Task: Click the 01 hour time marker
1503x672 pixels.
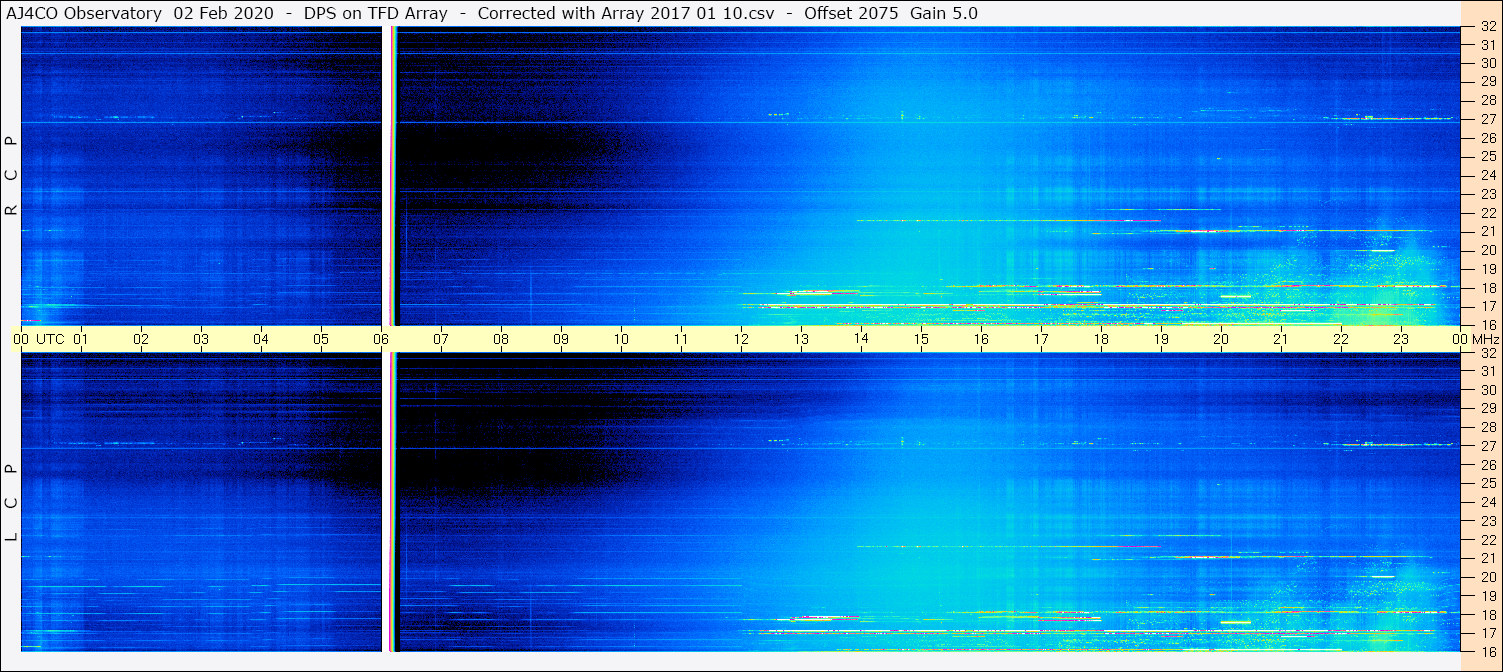Action: (x=81, y=339)
